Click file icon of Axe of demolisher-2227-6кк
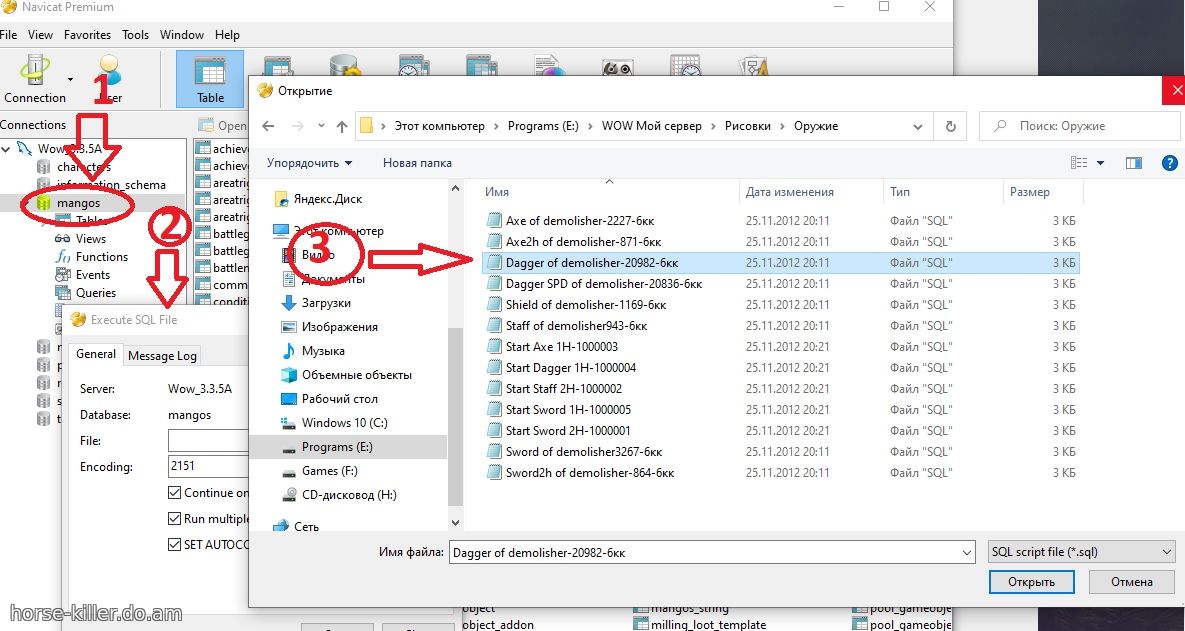Image resolution: width=1185 pixels, height=631 pixels. coord(494,221)
